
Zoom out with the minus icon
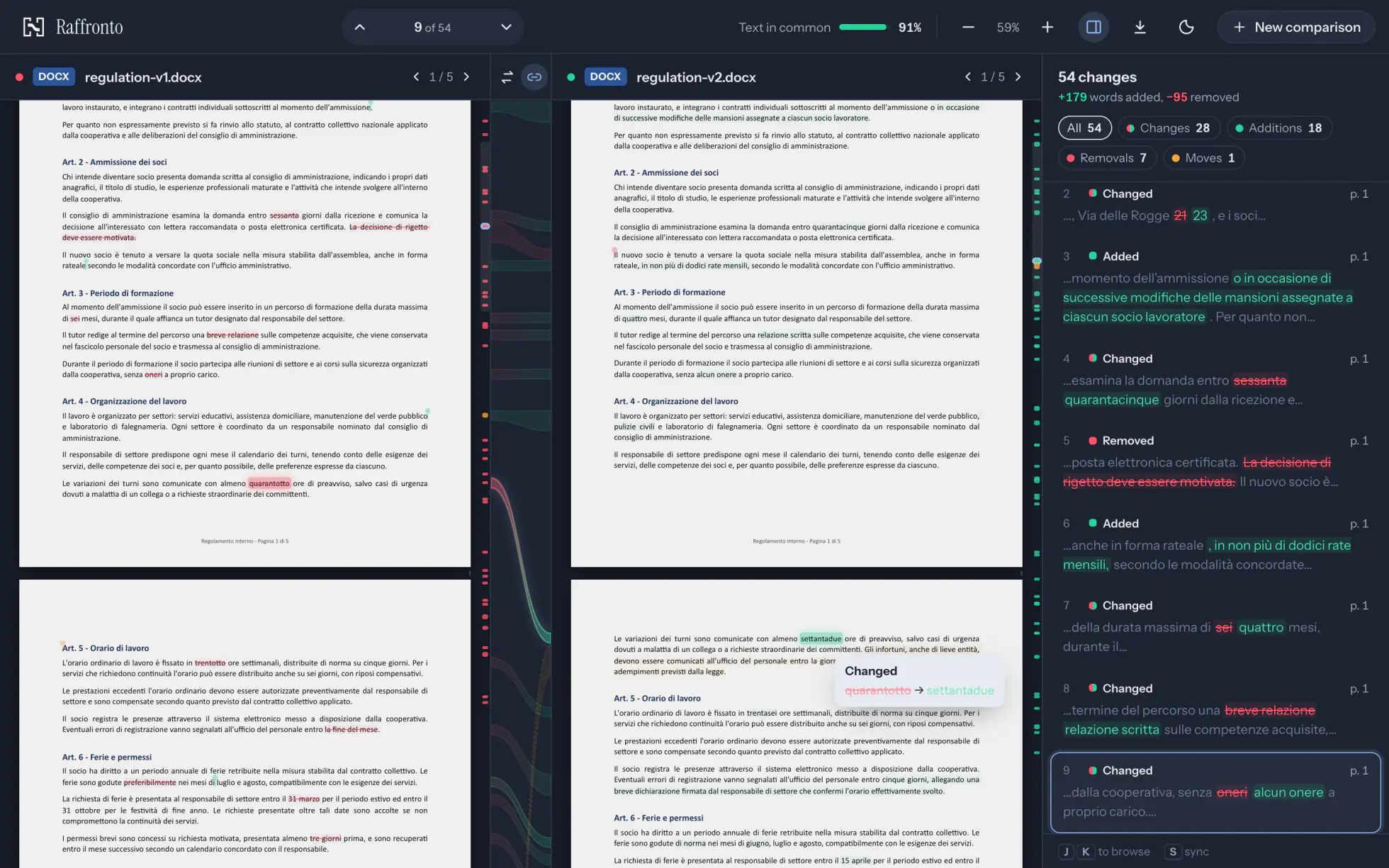pos(968,27)
